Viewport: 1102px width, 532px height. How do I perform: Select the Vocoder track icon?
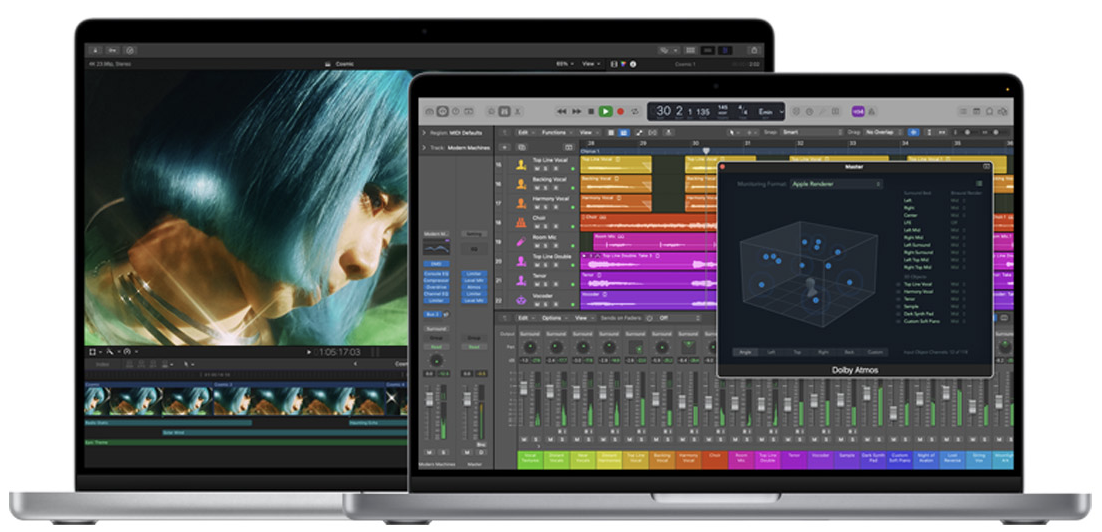[x=521, y=299]
